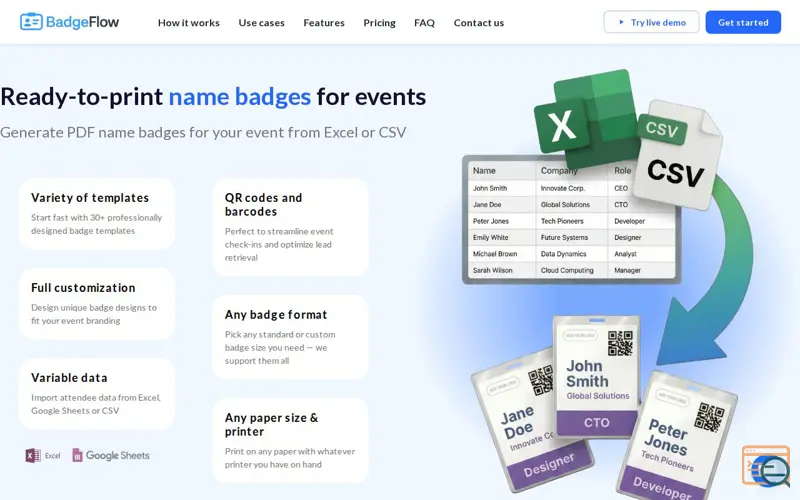Click the Name column header in table
The height and width of the screenshot is (500, 800).
pyautogui.click(x=484, y=170)
